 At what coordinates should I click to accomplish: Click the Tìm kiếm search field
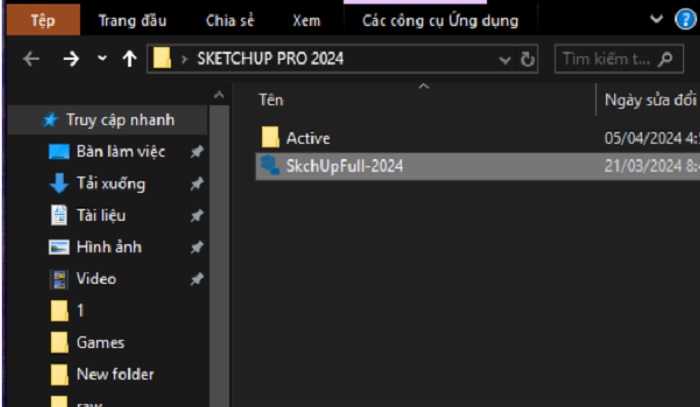click(x=605, y=59)
